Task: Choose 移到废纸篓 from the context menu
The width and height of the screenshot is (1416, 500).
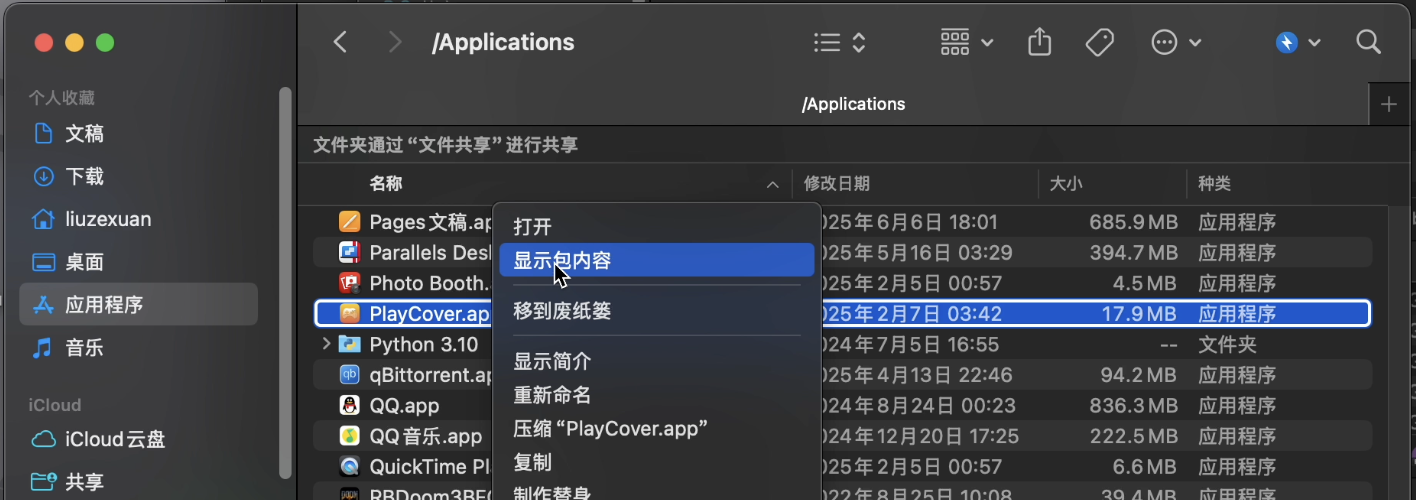Action: pos(656,311)
